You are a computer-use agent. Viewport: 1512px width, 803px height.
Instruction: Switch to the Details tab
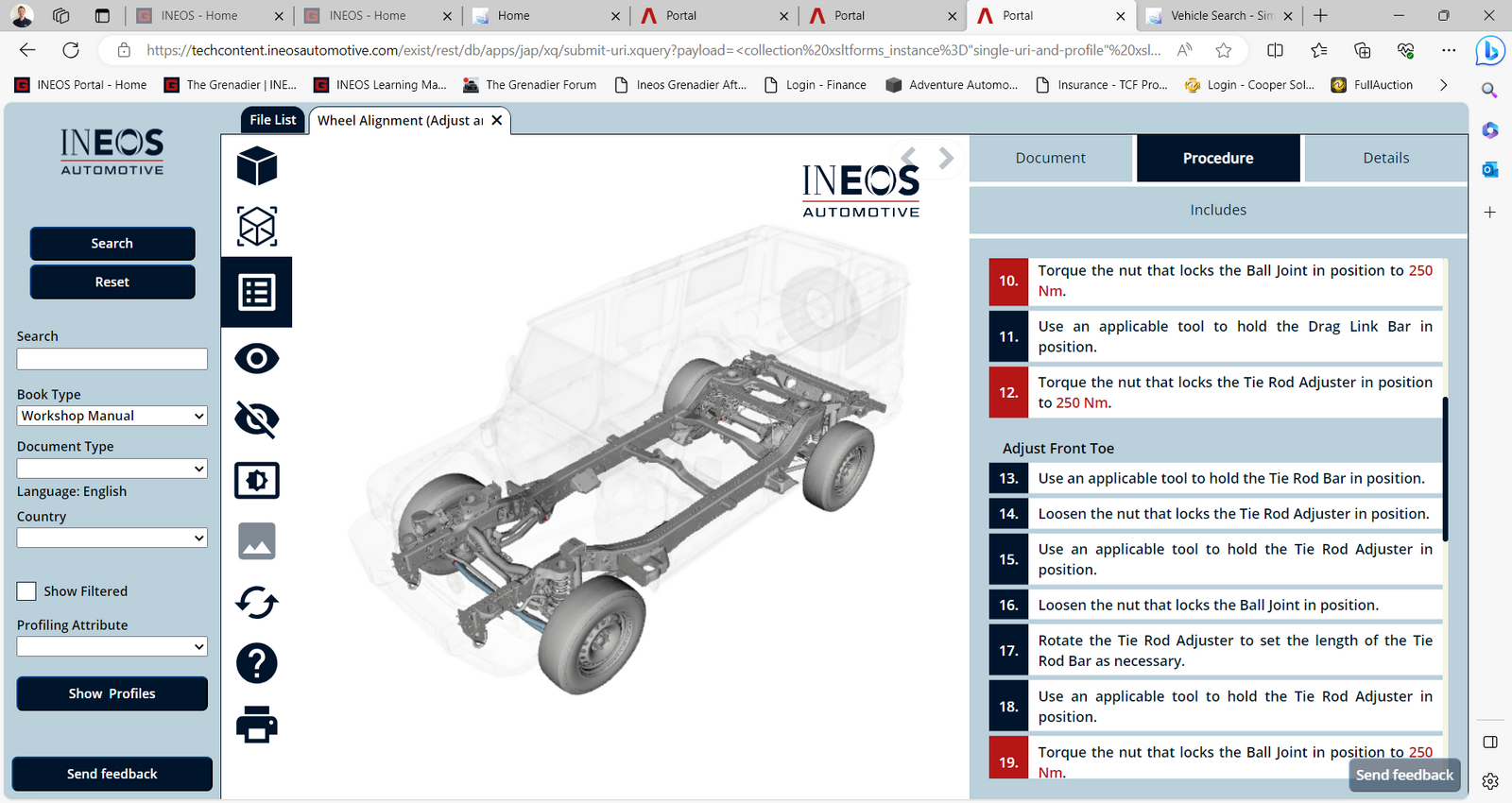point(1386,158)
